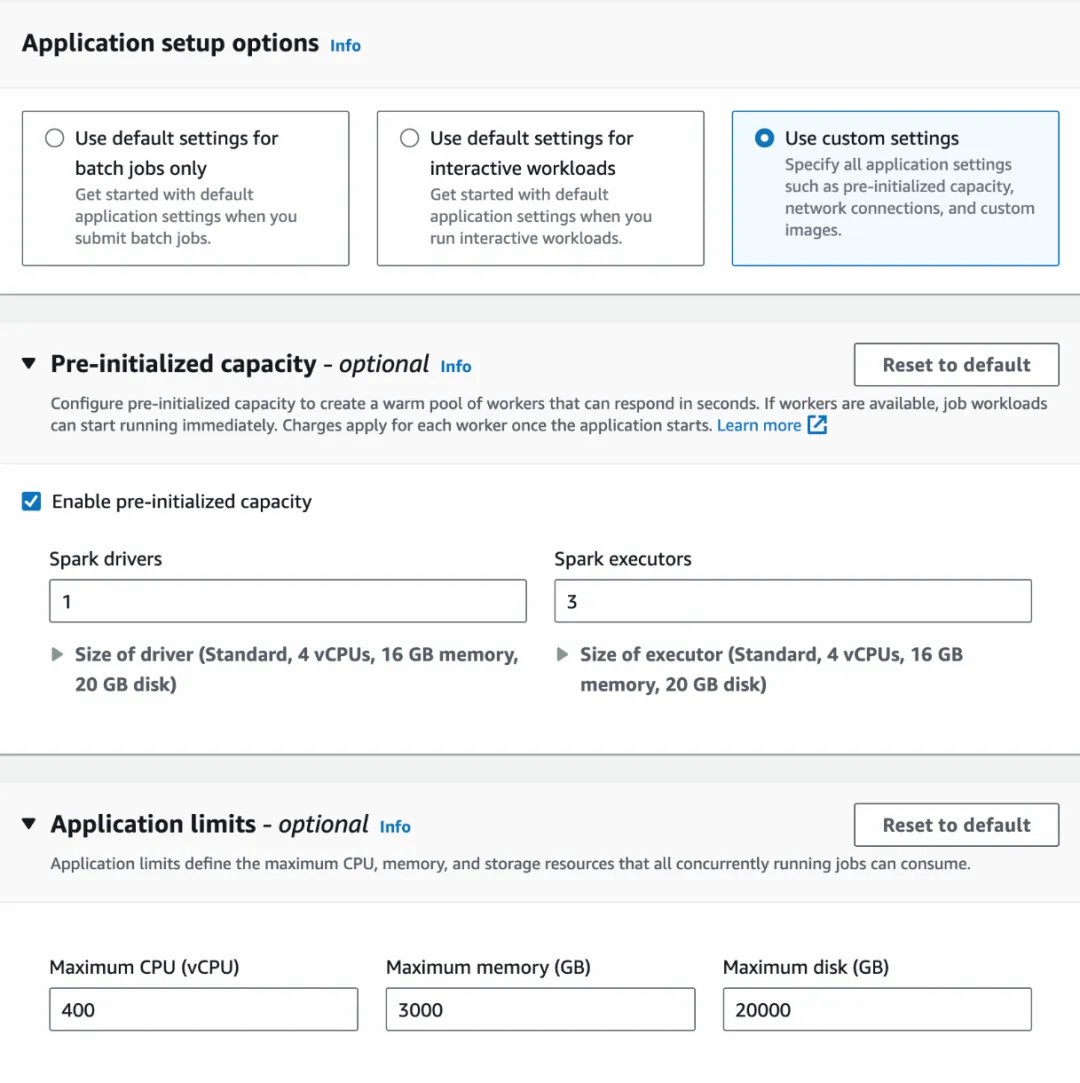Viewport: 1080px width, 1083px height.
Task: Click the Spark executors input field
Action: point(793,601)
